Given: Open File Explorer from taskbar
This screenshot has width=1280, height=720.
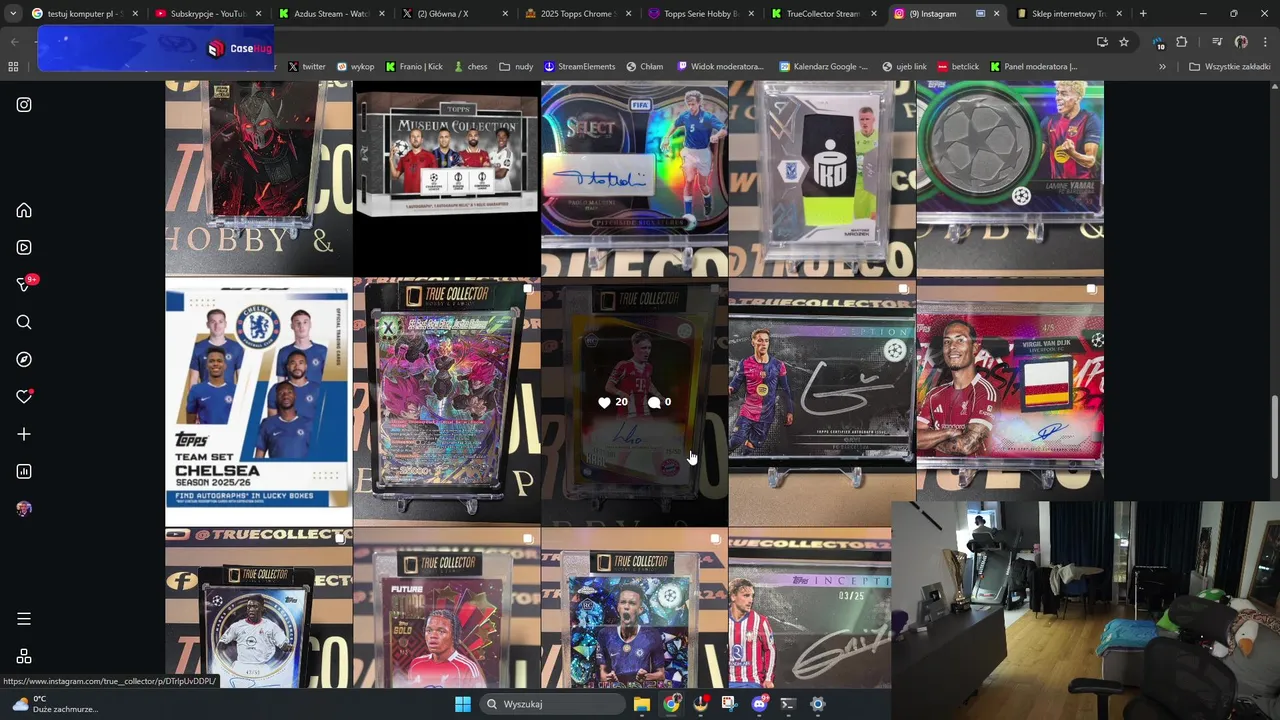Looking at the screenshot, I should tap(642, 704).
